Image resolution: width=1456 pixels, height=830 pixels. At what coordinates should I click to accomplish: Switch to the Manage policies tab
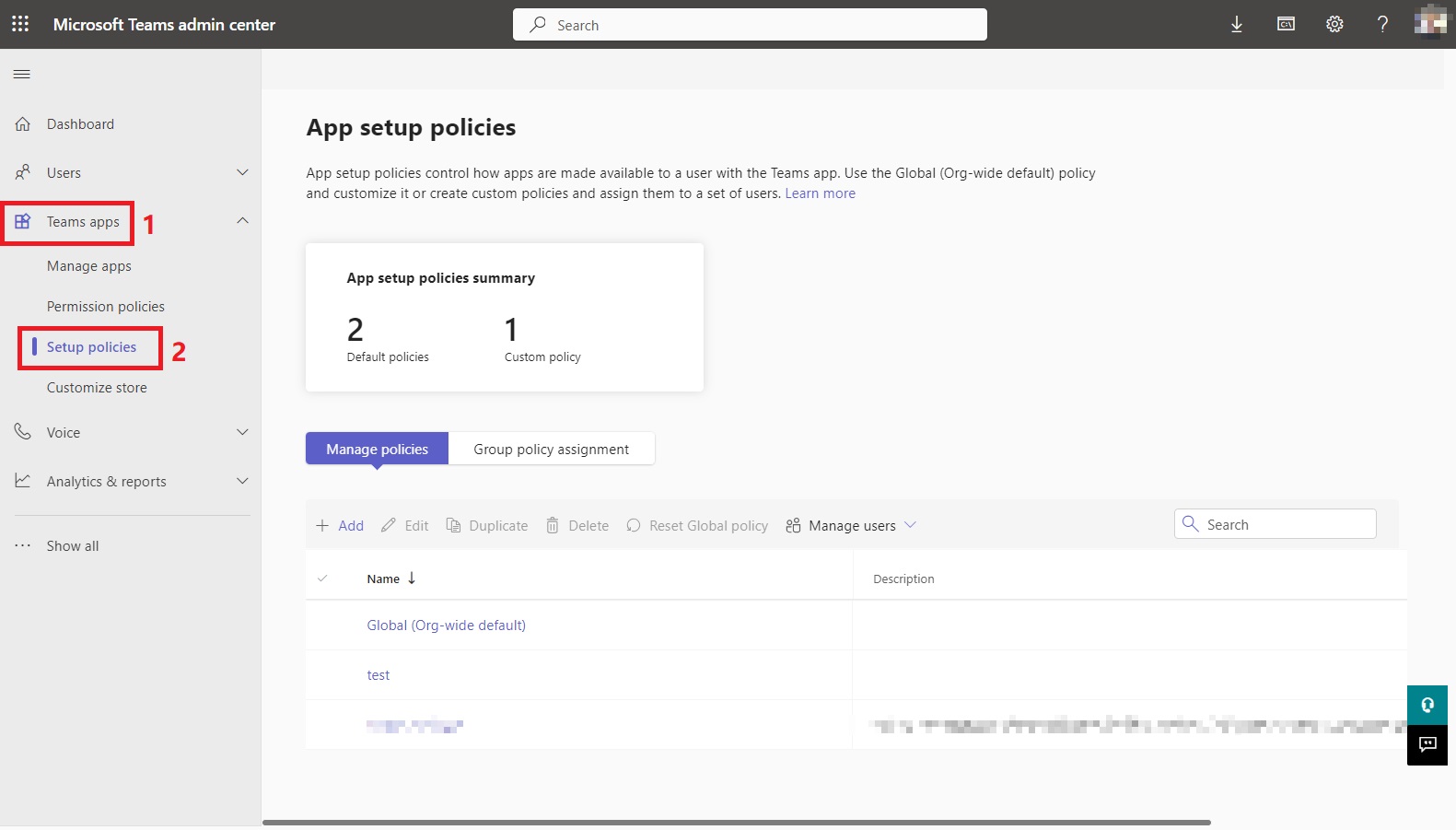(x=377, y=449)
